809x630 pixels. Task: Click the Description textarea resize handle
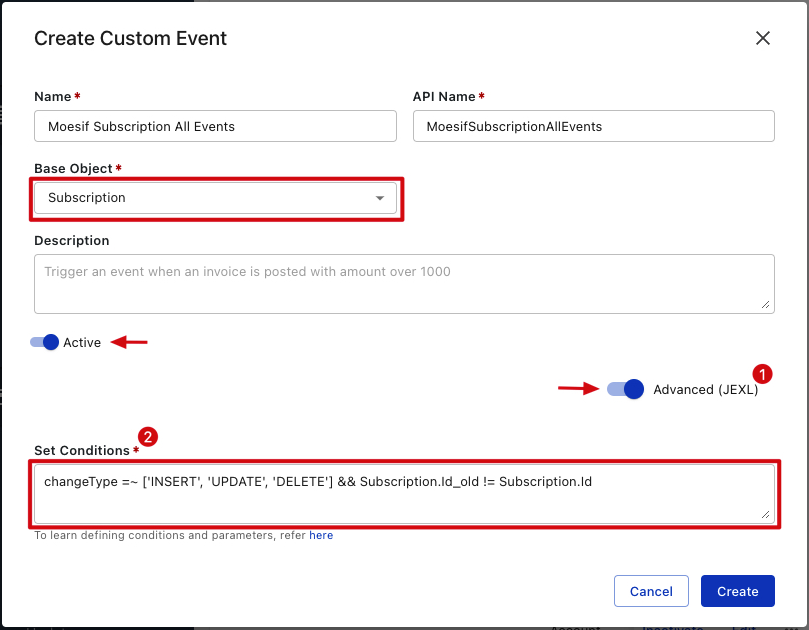[766, 305]
